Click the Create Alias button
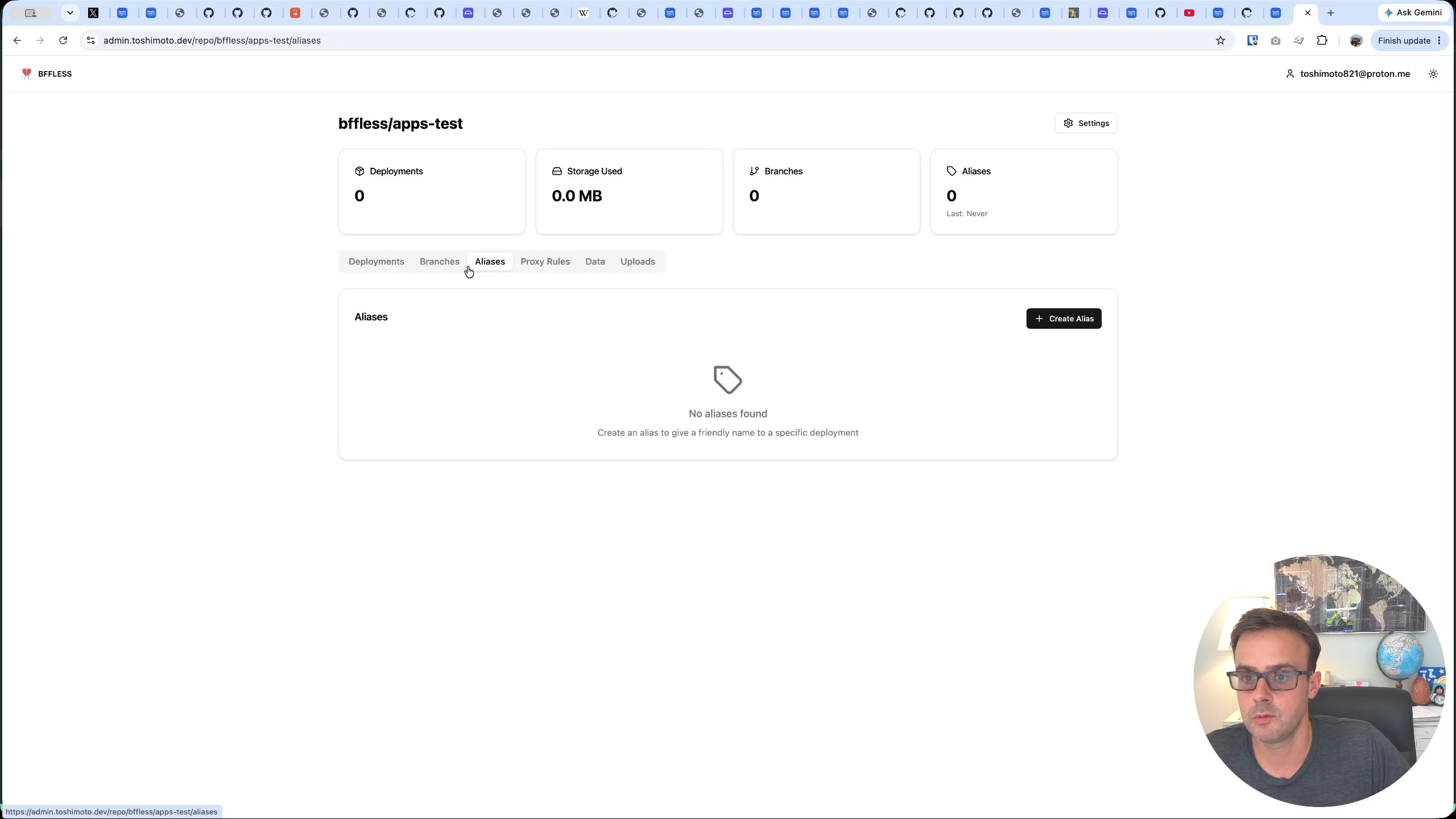The height and width of the screenshot is (819, 1456). (x=1064, y=318)
